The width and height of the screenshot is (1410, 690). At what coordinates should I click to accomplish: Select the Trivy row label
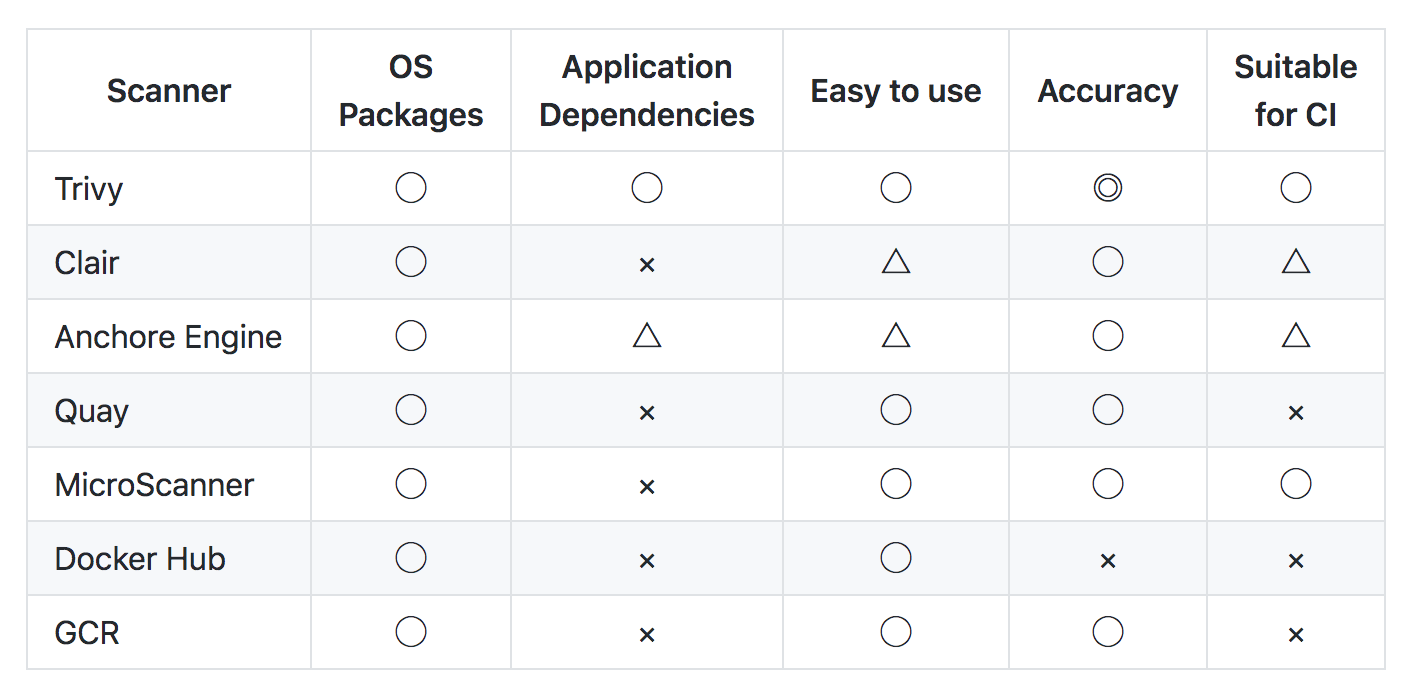click(x=89, y=189)
